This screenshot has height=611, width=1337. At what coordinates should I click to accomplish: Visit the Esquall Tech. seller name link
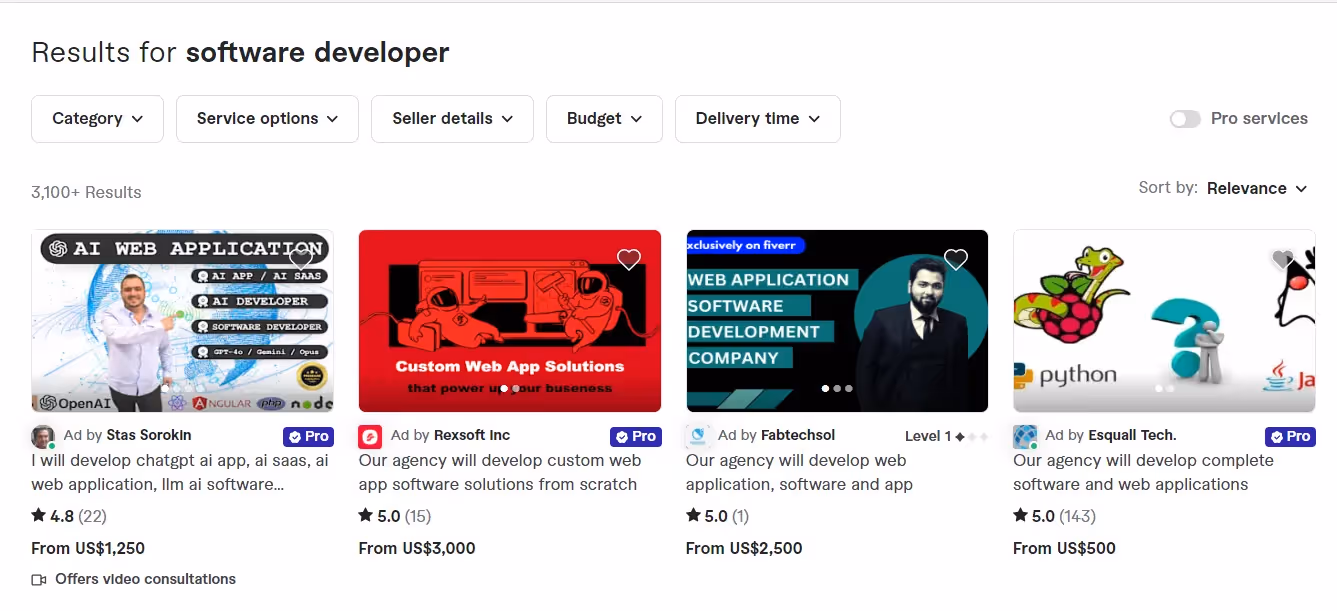coord(1132,435)
